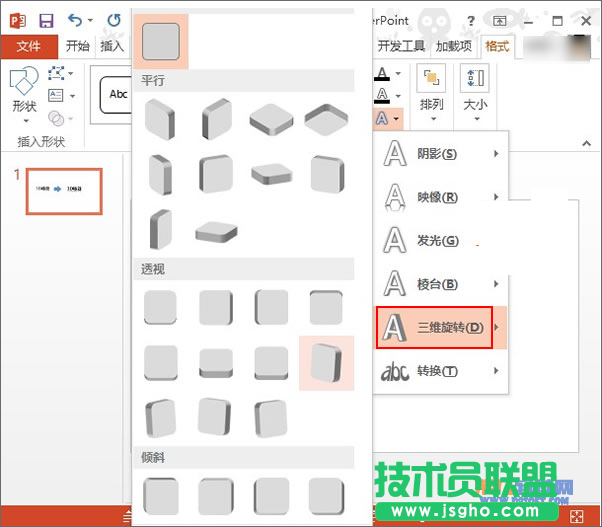Open the 阴影(S) submenu

pyautogui.click(x=441, y=154)
